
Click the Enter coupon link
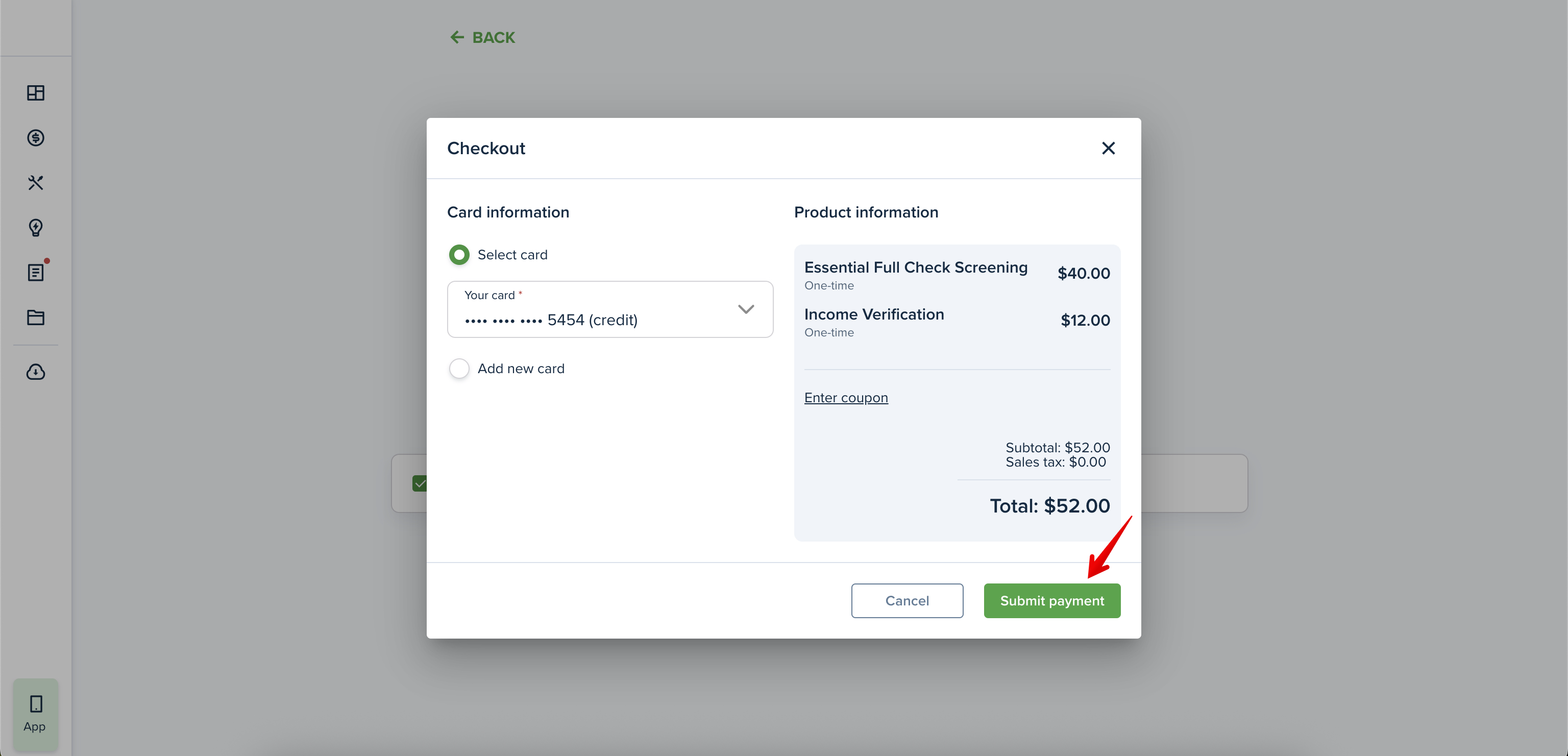[x=845, y=398]
